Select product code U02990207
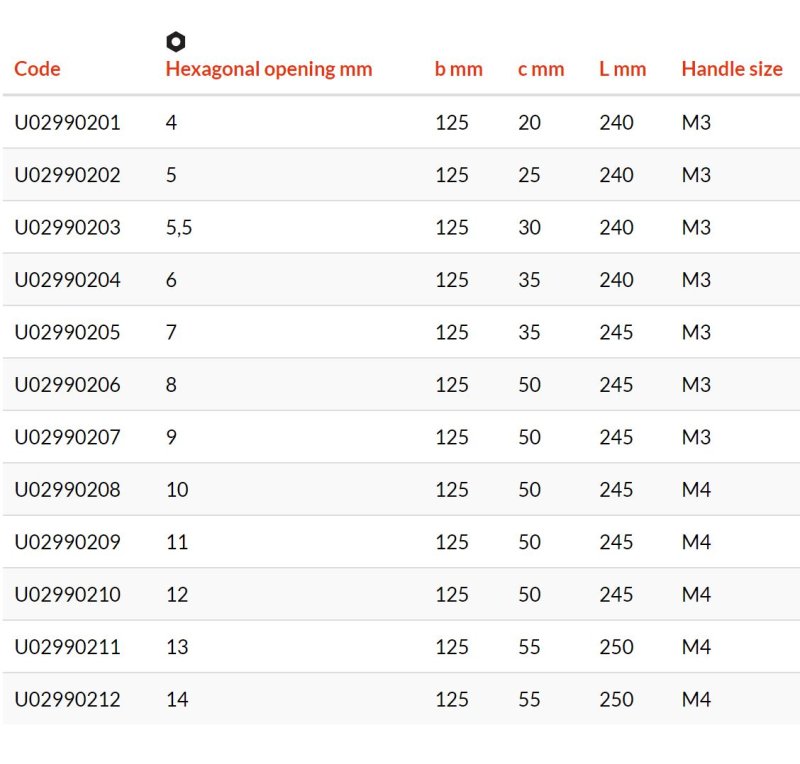The width and height of the screenshot is (800, 764). tap(67, 437)
